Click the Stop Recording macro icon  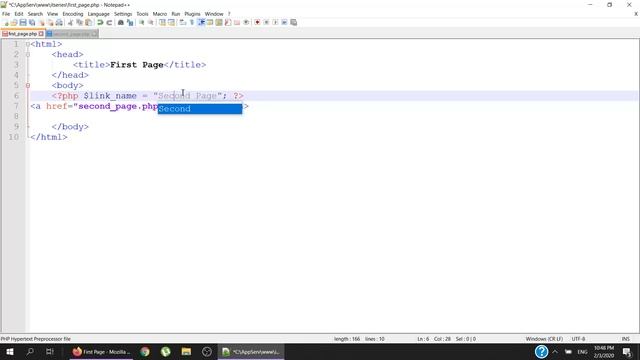pos(266,22)
